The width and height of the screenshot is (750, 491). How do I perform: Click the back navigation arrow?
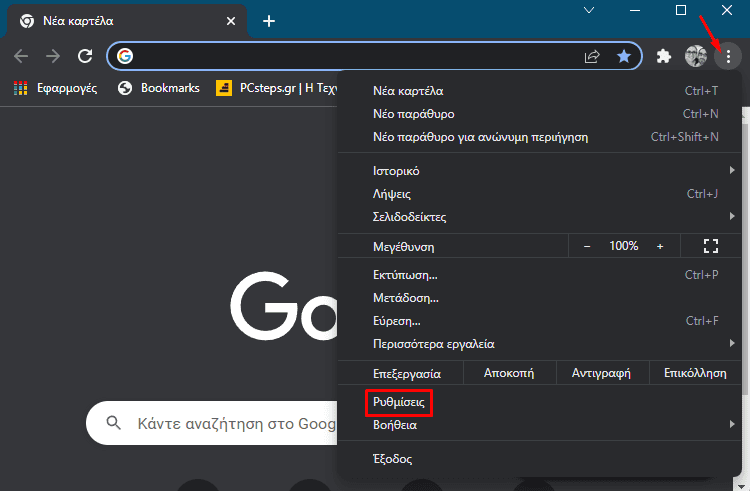21,56
